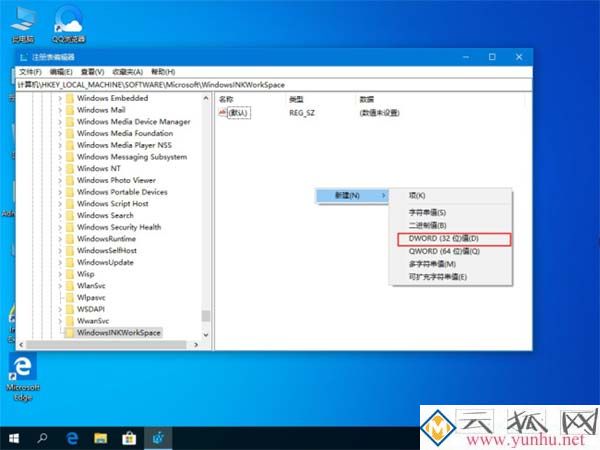
Task: Click the WSDAPI folder icon
Action: click(x=70, y=309)
